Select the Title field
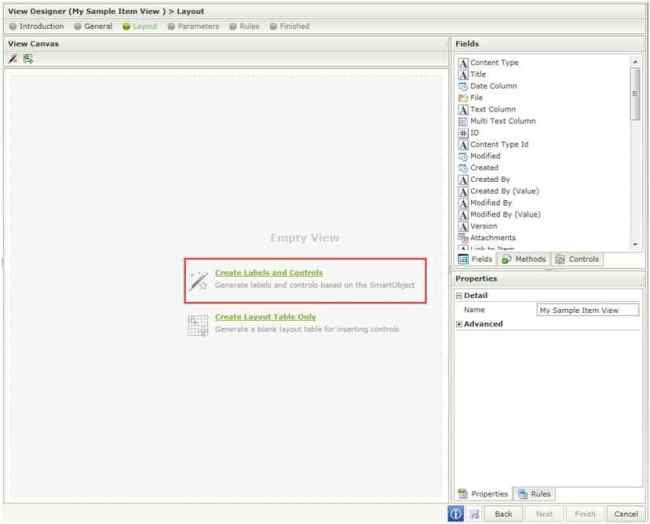This screenshot has width=650, height=524. point(478,74)
